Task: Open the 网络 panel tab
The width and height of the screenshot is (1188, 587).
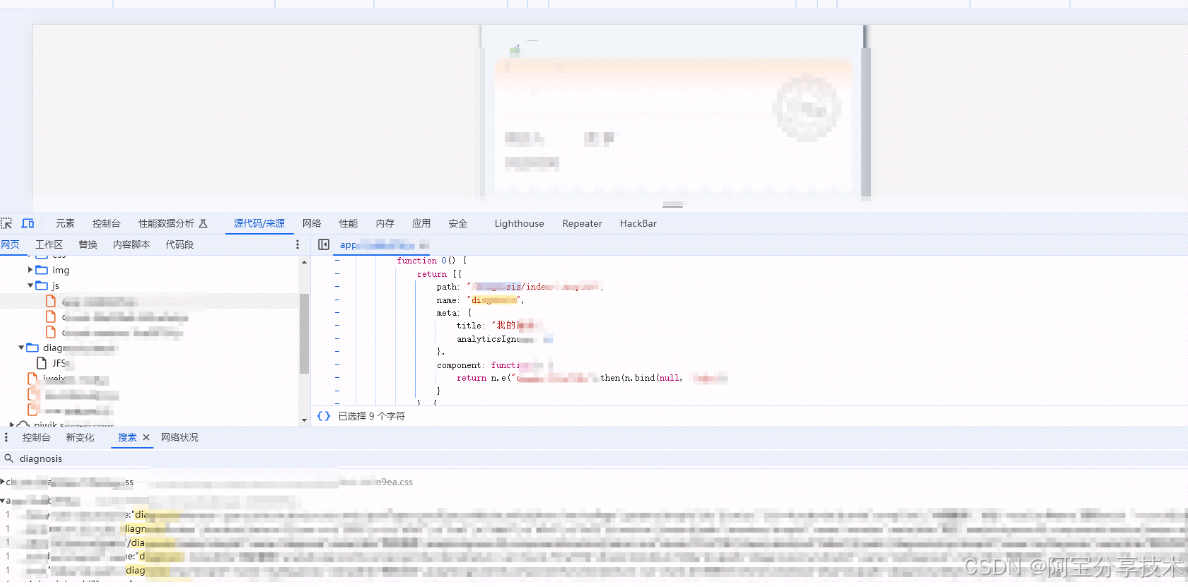Action: 311,223
